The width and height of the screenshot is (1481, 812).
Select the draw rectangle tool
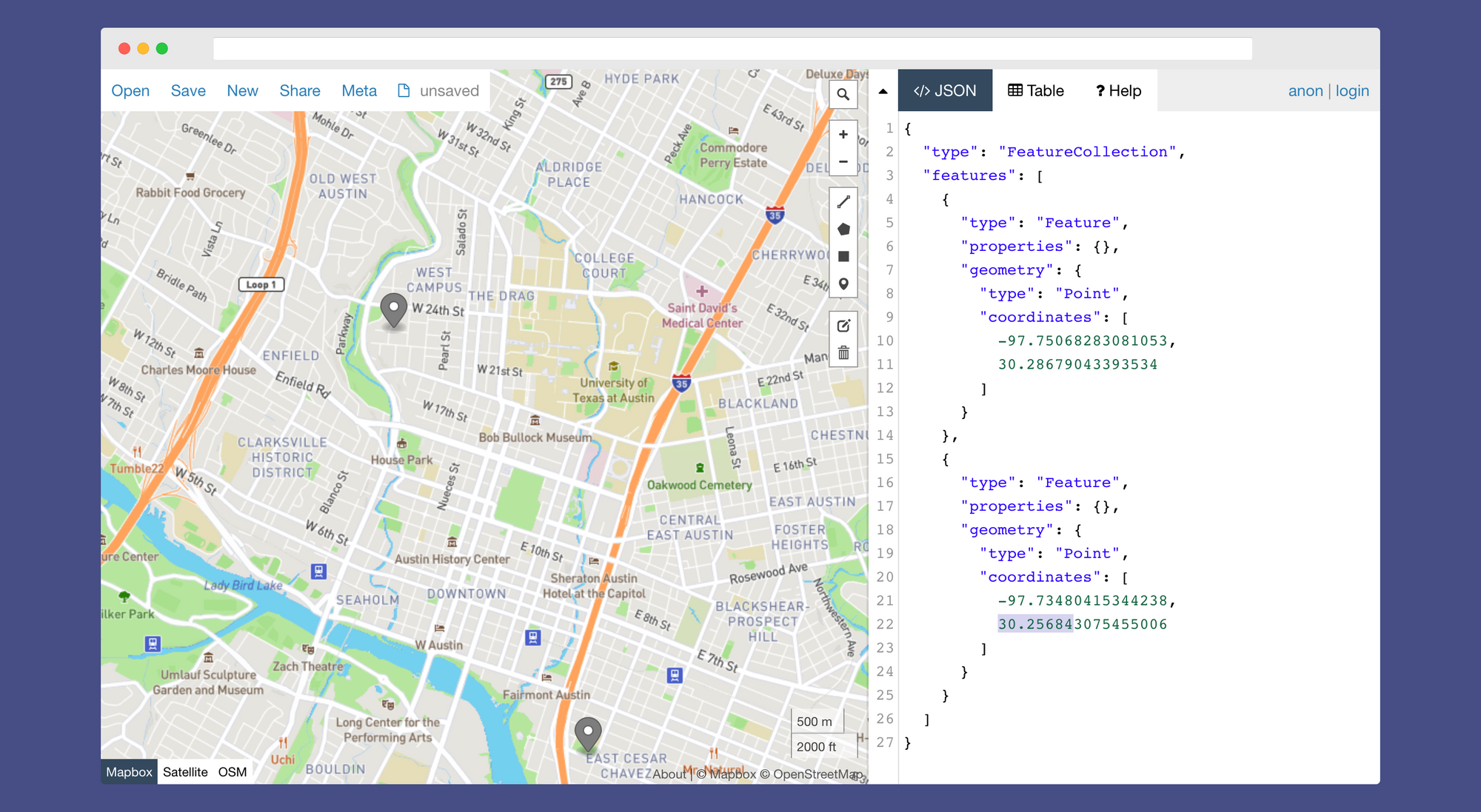point(843,256)
